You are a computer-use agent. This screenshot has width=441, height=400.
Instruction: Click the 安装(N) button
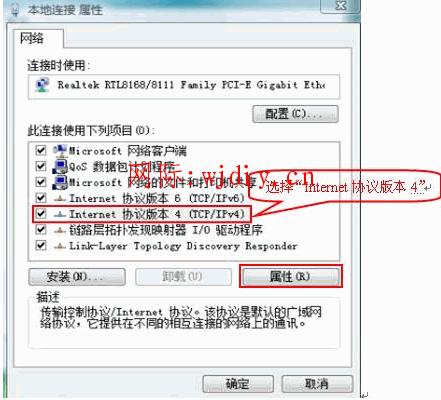[x=77, y=277]
